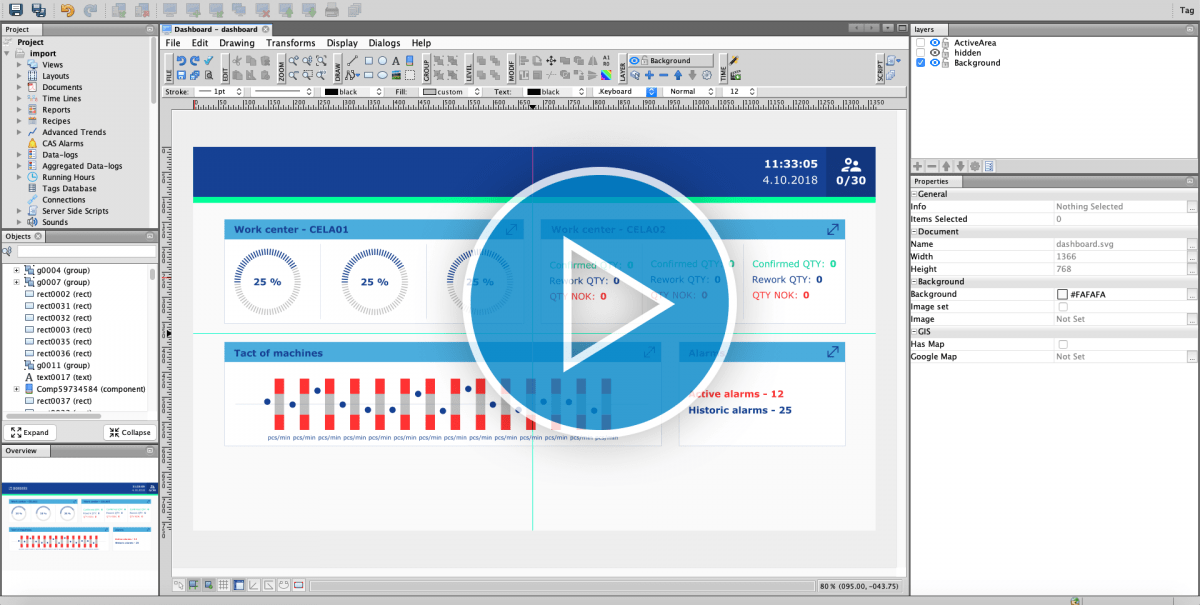
Task: Select the Line drawing tool
Action: (x=354, y=61)
